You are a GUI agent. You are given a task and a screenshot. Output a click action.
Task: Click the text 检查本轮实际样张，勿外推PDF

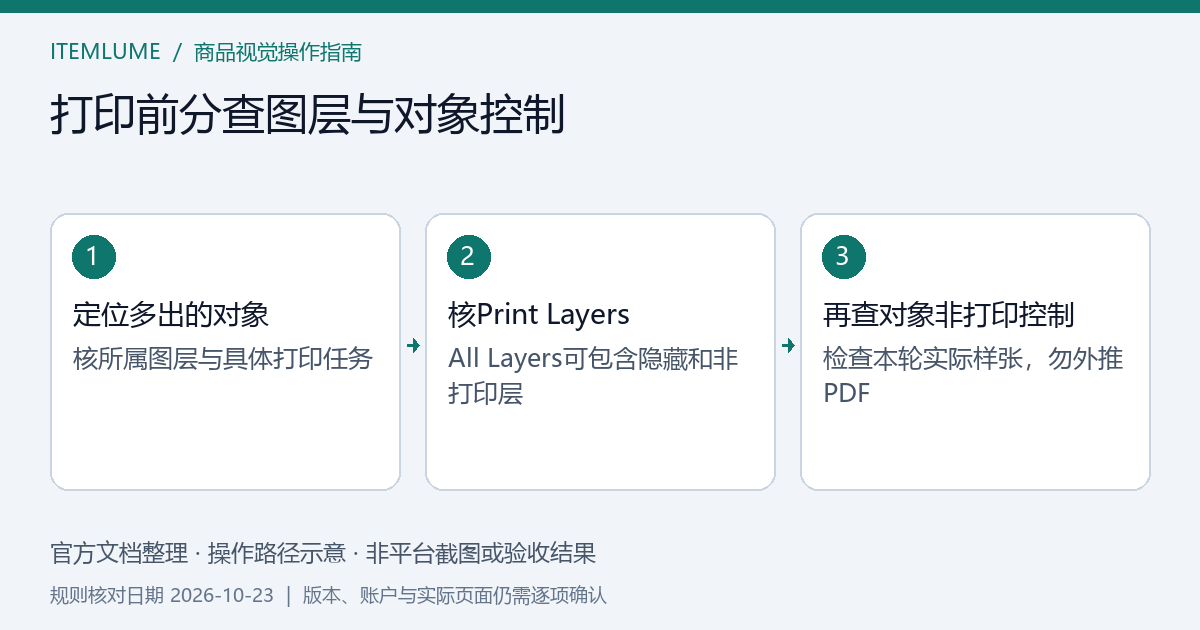pyautogui.click(x=973, y=375)
